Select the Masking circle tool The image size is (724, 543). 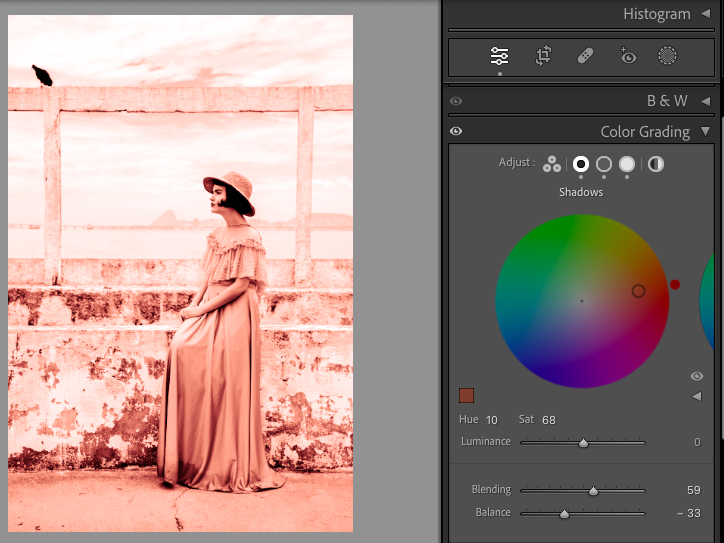pos(667,56)
